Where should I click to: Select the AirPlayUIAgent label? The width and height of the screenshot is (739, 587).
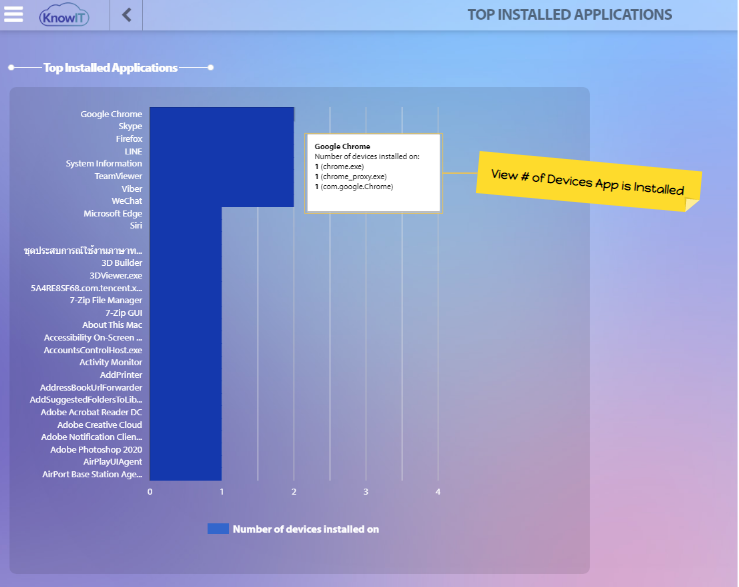point(113,462)
